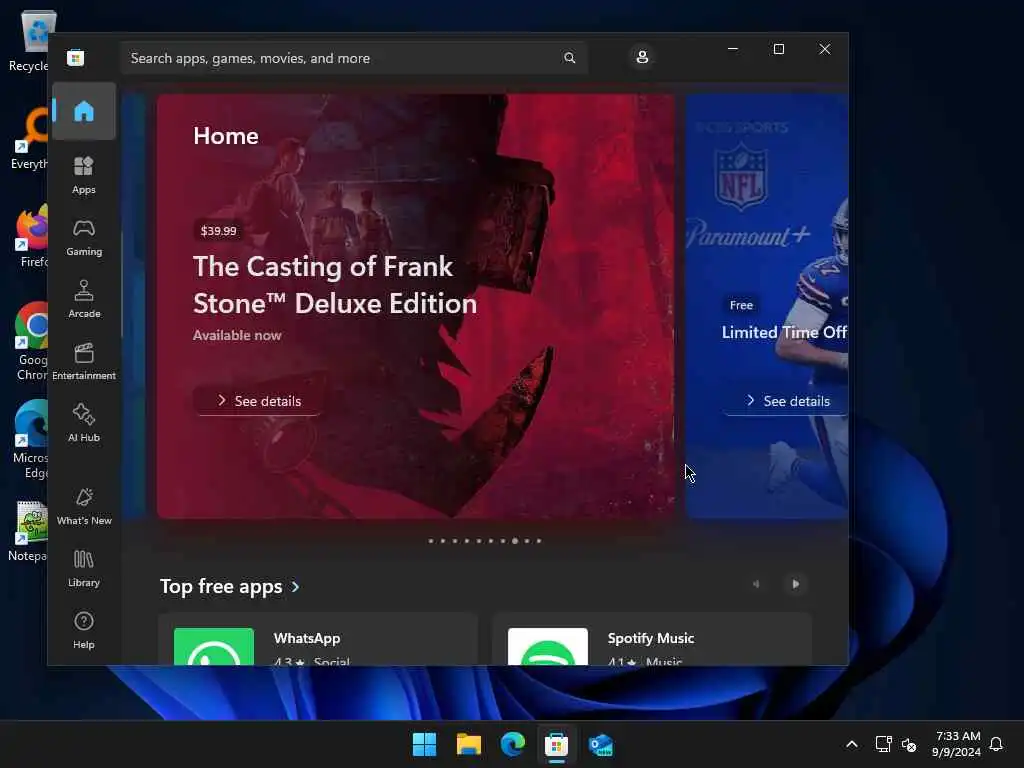Open Help in the Store sidebar
This screenshot has height=768, width=1024.
(x=84, y=630)
